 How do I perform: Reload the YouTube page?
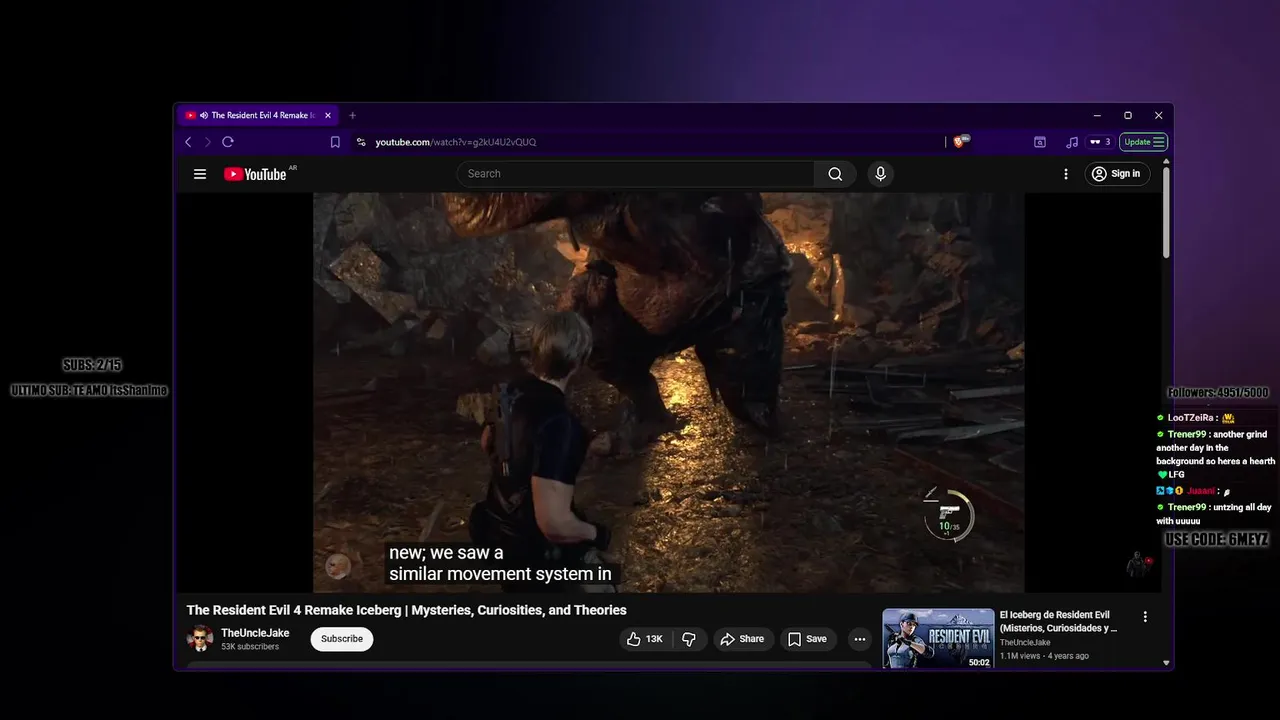tap(228, 142)
